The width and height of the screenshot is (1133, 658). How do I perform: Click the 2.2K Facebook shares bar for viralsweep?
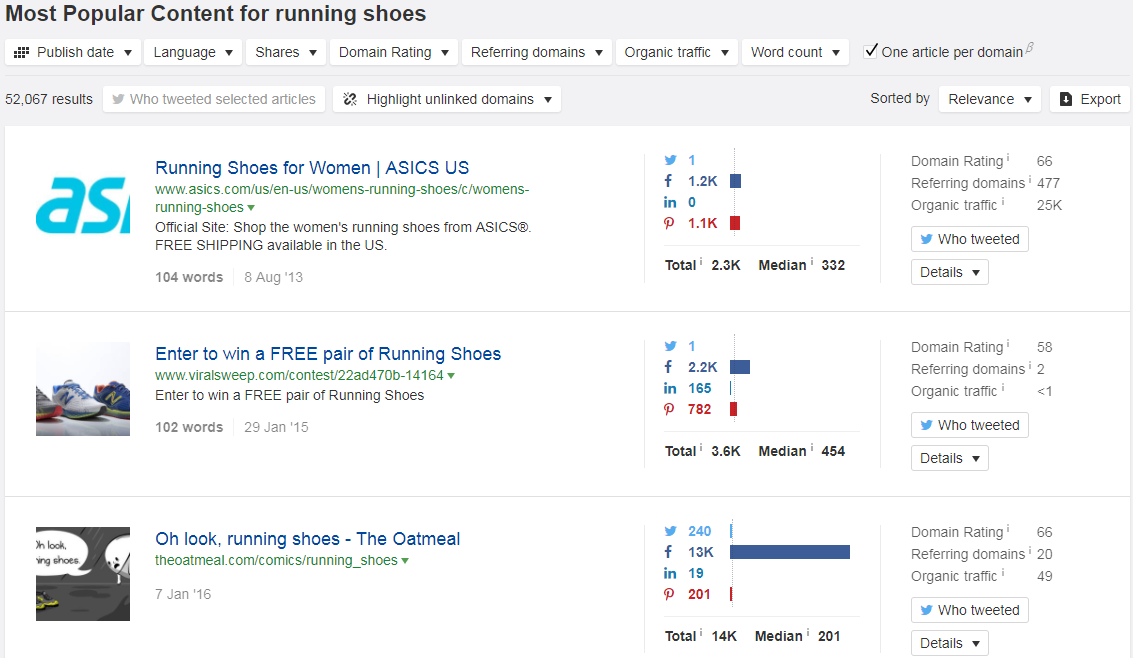tap(740, 367)
